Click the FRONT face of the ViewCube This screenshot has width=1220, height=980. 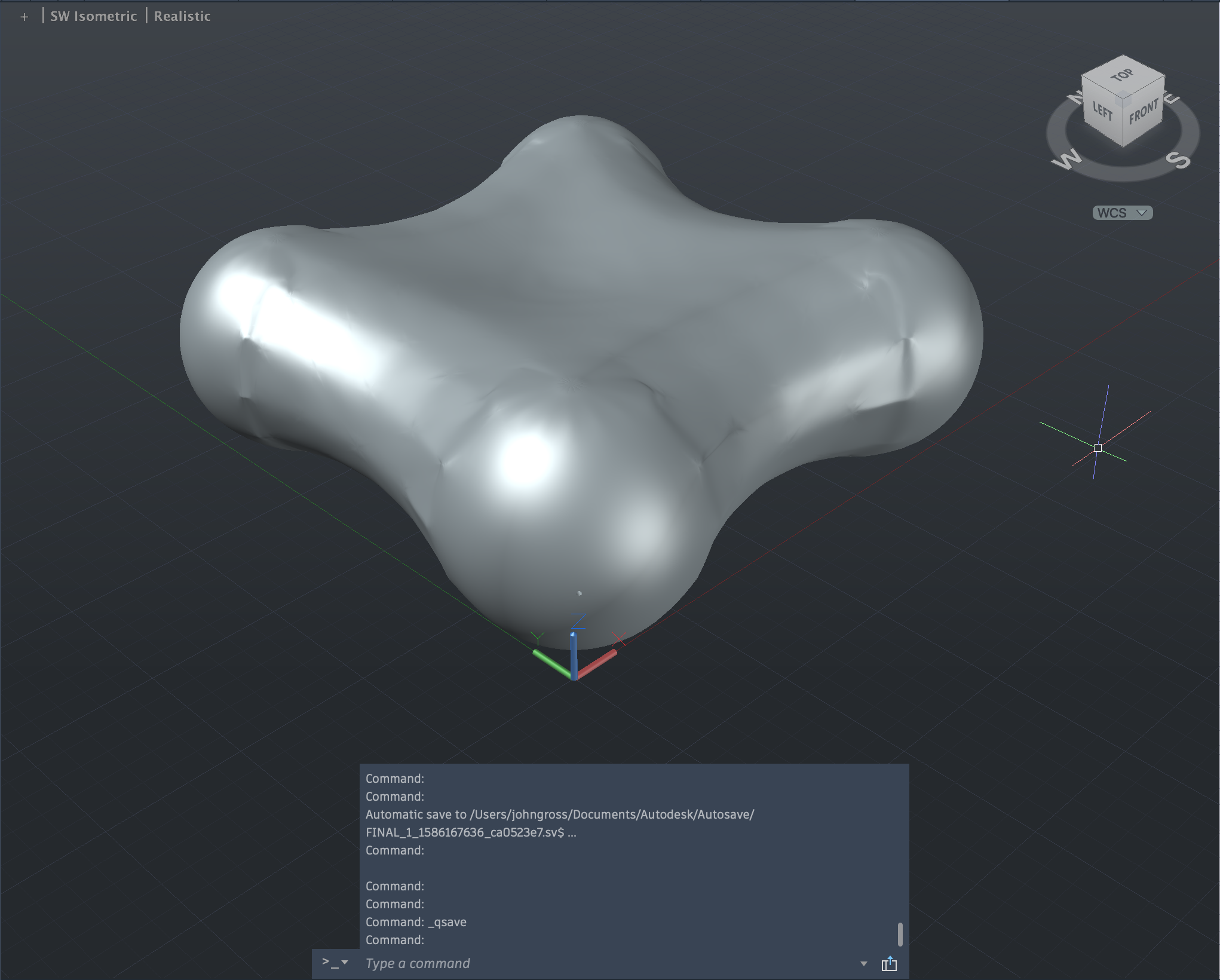point(1144,112)
